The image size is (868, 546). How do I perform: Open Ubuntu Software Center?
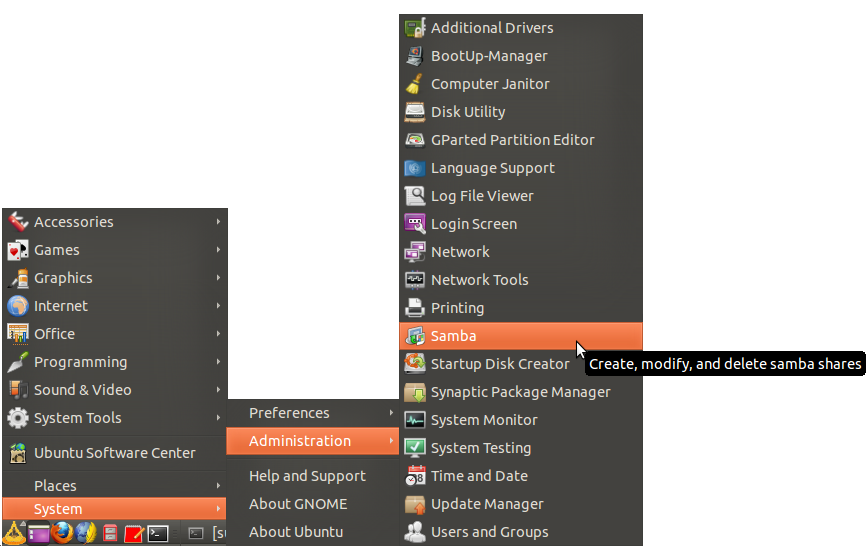click(x=115, y=453)
